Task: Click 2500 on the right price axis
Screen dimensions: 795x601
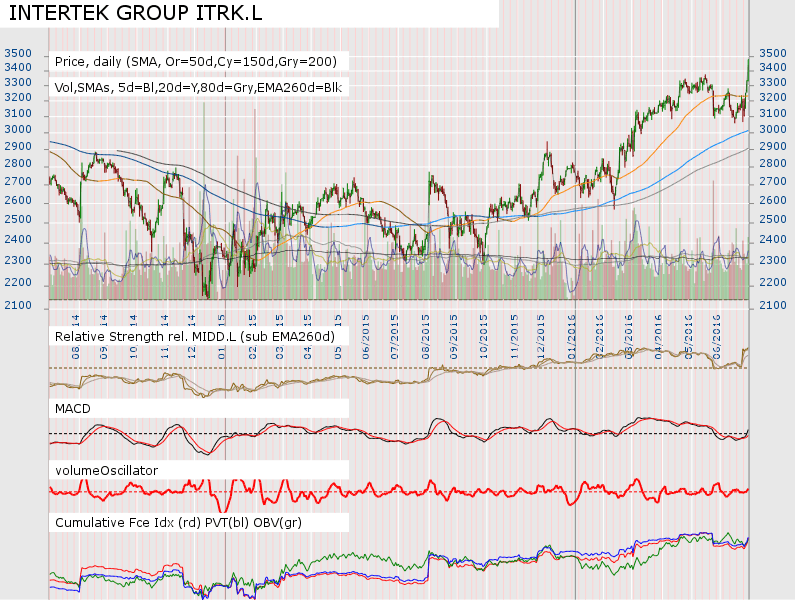Action: 773,220
